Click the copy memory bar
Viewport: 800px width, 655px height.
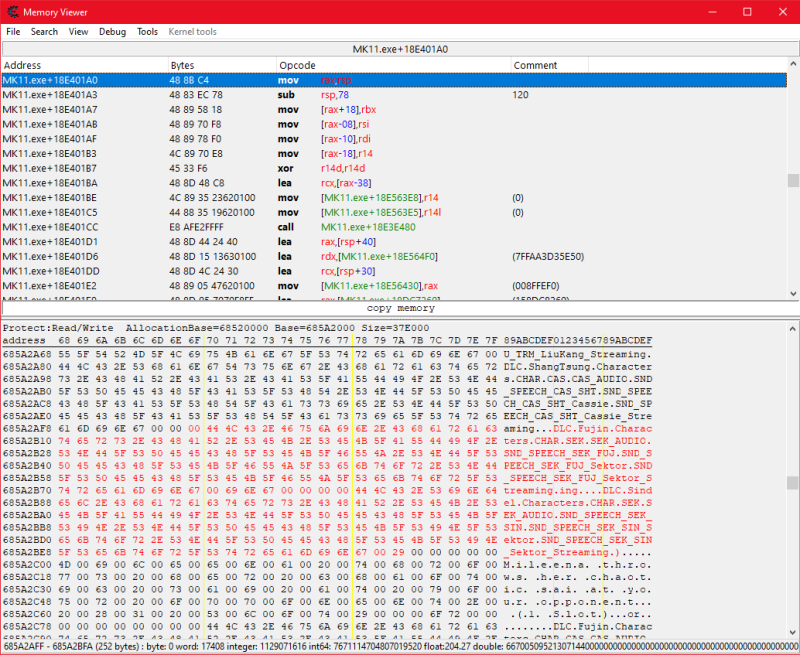click(400, 308)
